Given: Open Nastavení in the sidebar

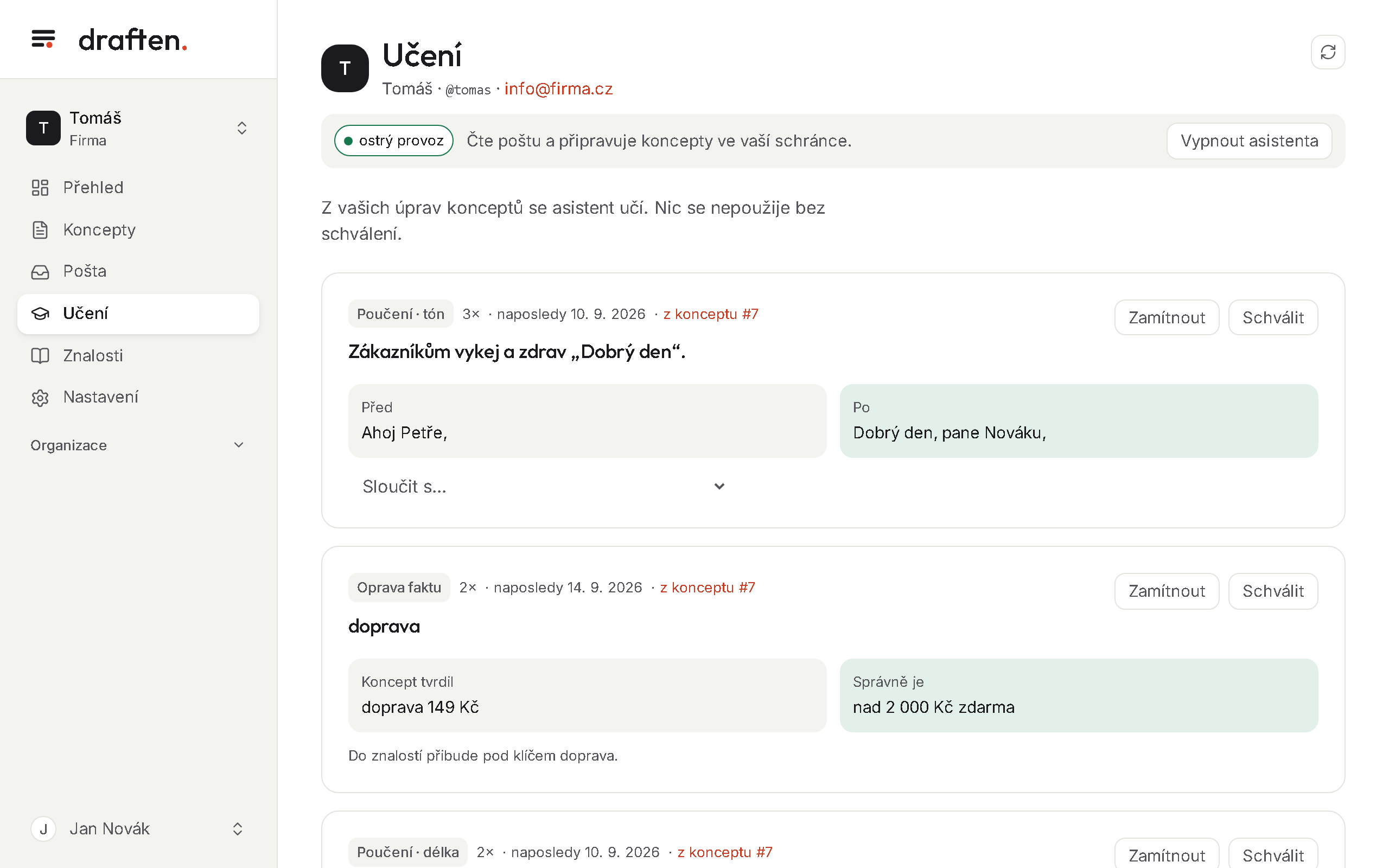Looking at the screenshot, I should click(138, 397).
